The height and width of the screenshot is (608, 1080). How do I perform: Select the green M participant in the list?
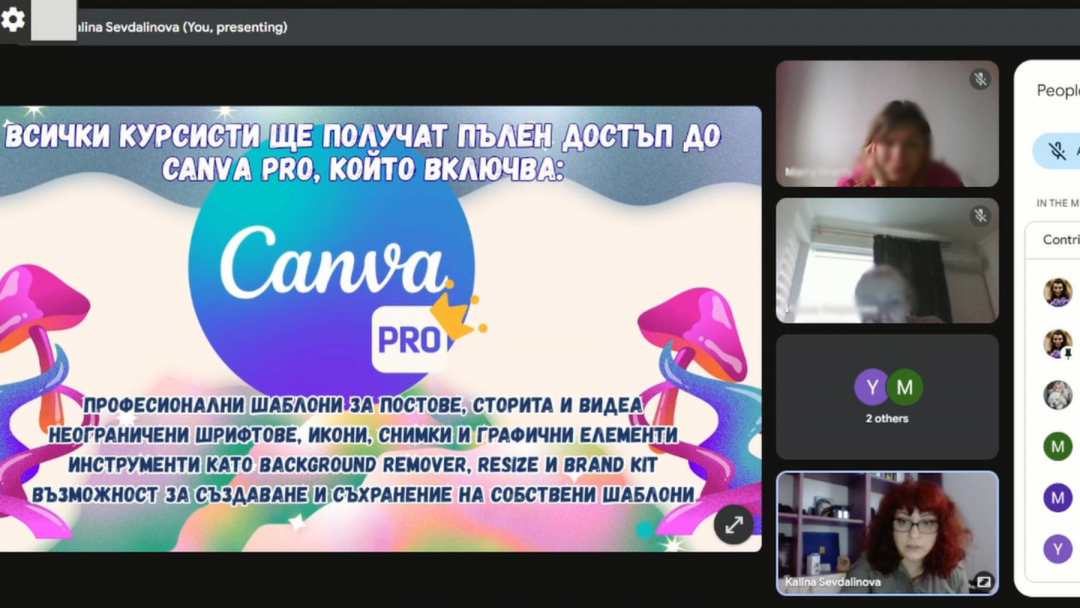pyautogui.click(x=1057, y=447)
